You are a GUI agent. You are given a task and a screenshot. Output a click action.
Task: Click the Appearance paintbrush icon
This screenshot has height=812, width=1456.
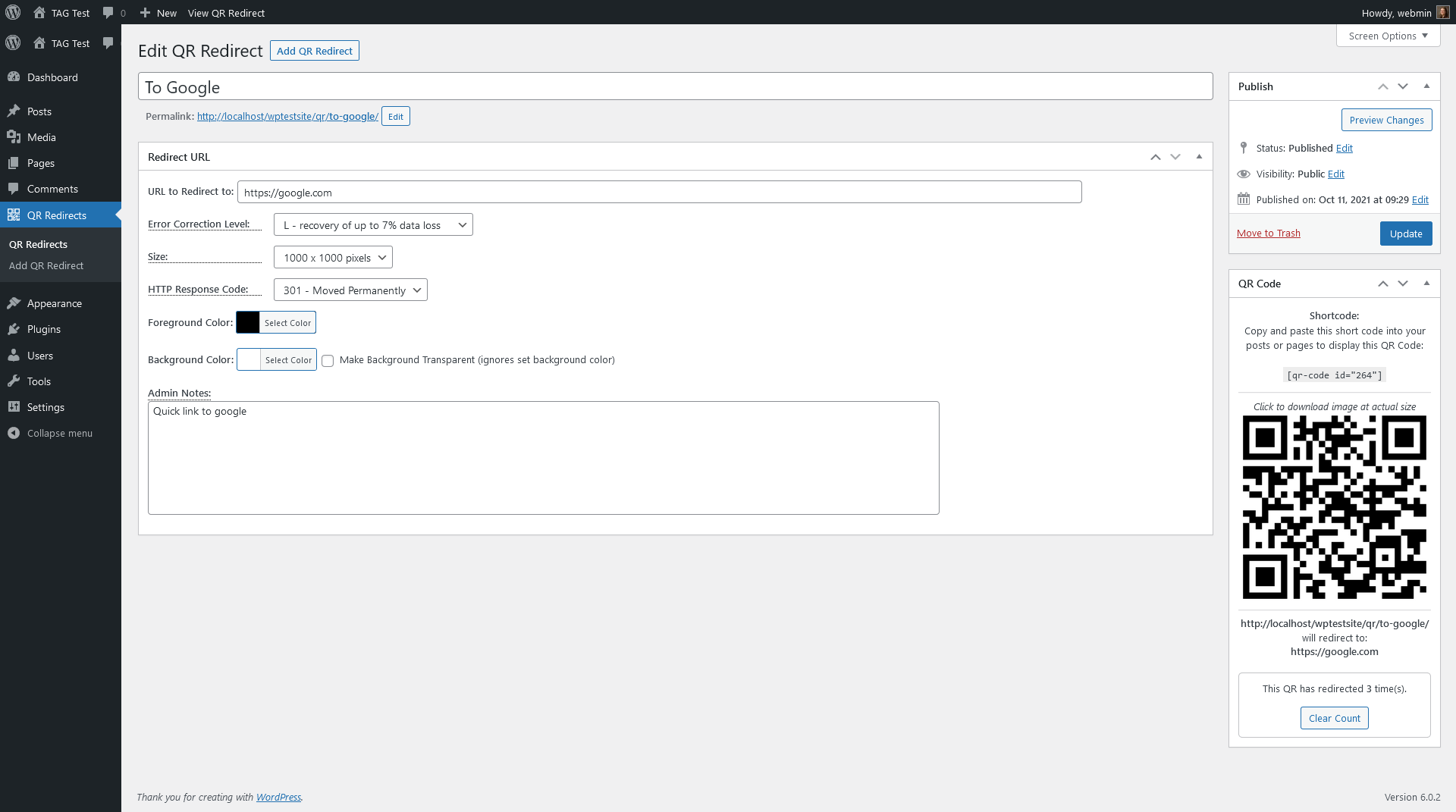(x=14, y=303)
